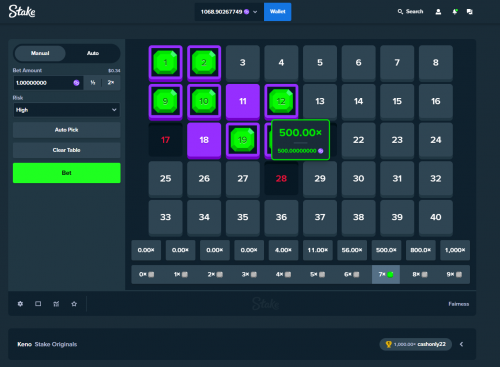Viewport: 500px width, 367px height.
Task: Open the Fairness link
Action: pos(459,304)
